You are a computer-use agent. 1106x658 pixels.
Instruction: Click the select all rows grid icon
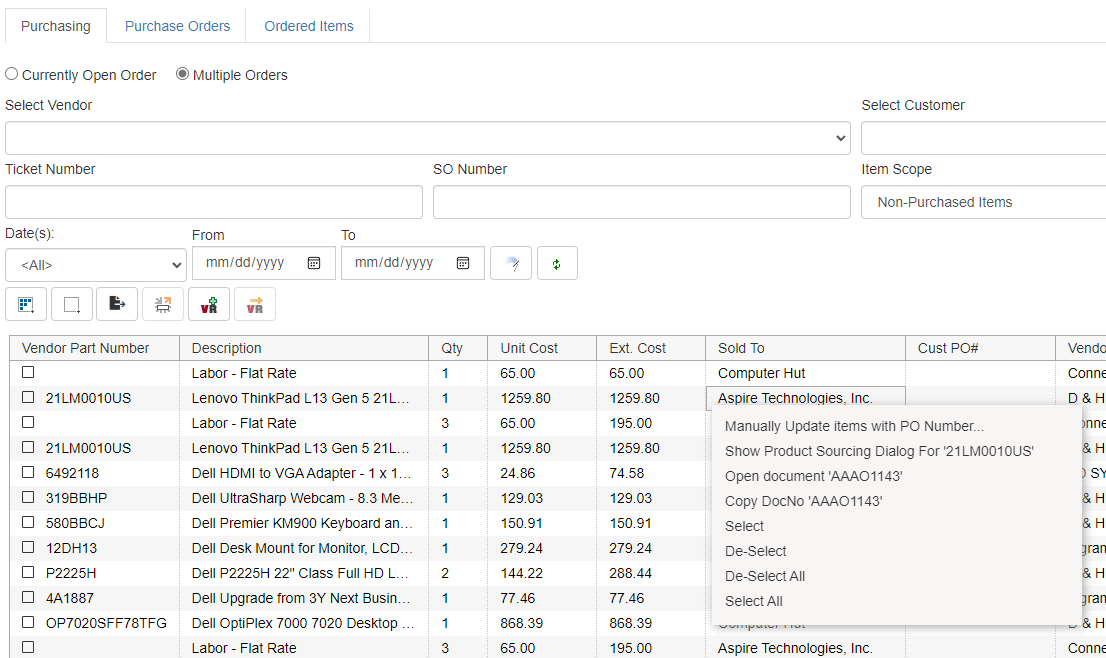(x=26, y=305)
